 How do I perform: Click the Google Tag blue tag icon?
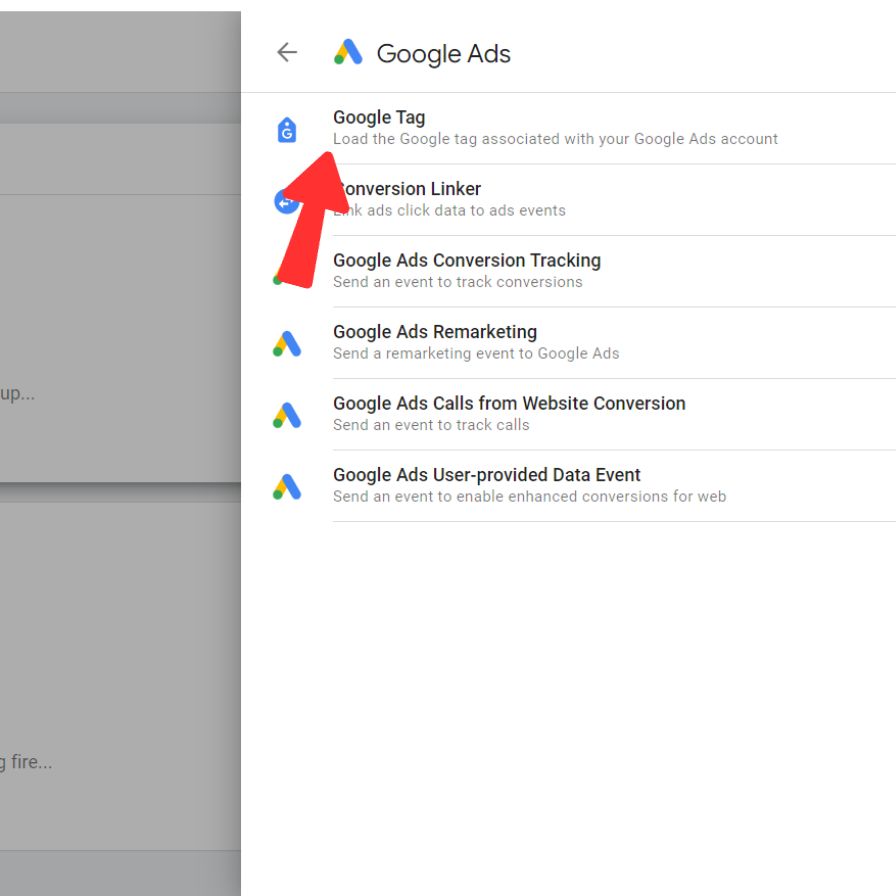click(x=287, y=130)
